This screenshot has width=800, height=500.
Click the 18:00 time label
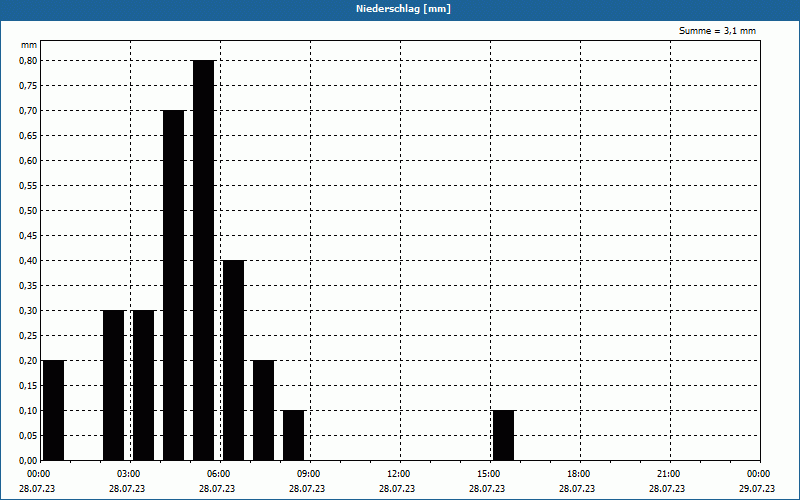point(579,474)
